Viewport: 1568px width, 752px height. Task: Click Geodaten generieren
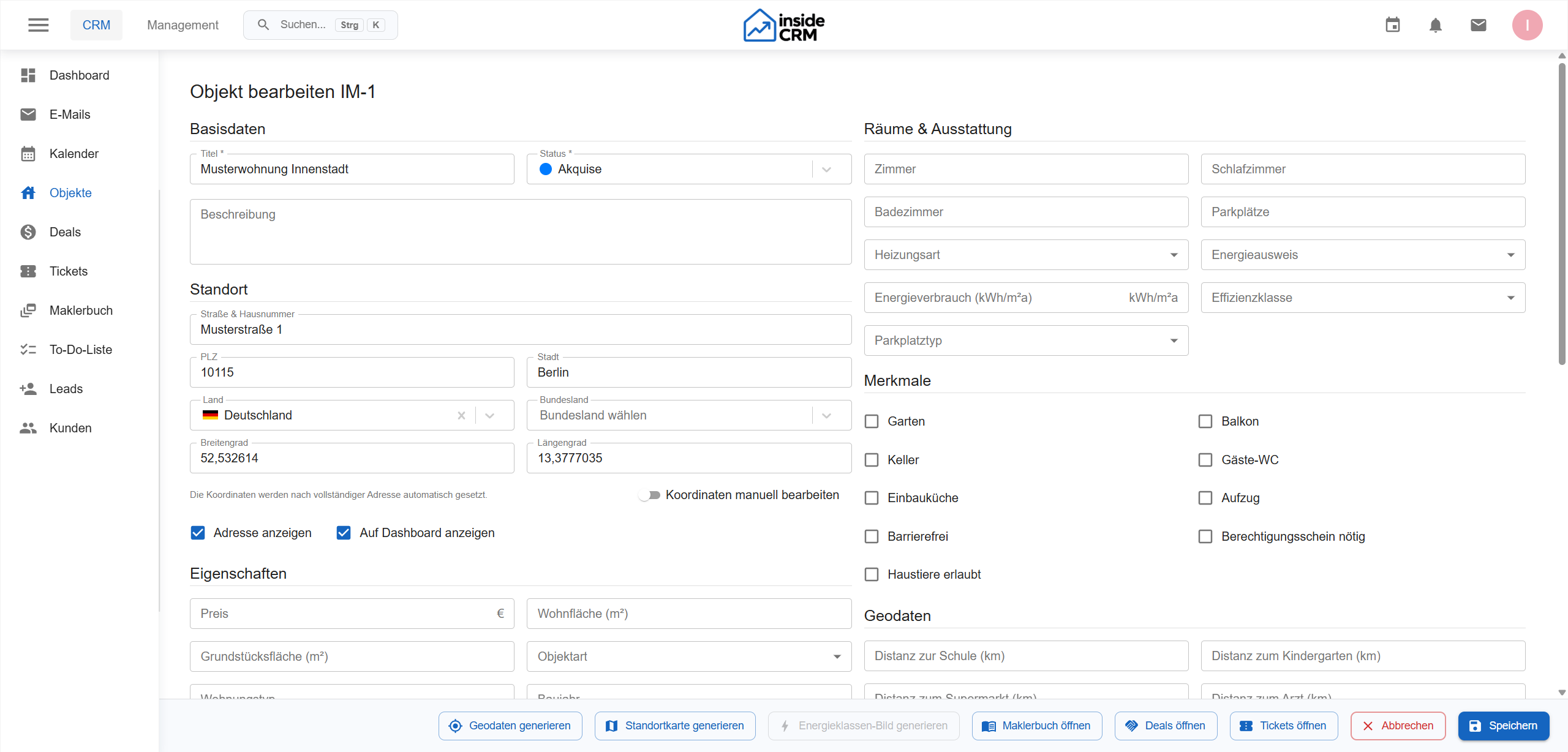(510, 726)
